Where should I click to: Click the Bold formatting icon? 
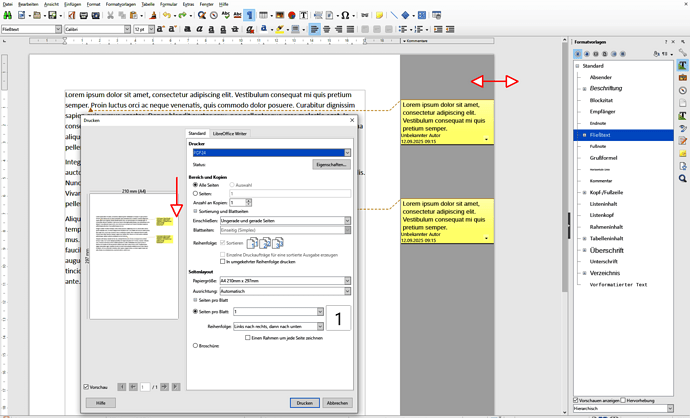187,29
